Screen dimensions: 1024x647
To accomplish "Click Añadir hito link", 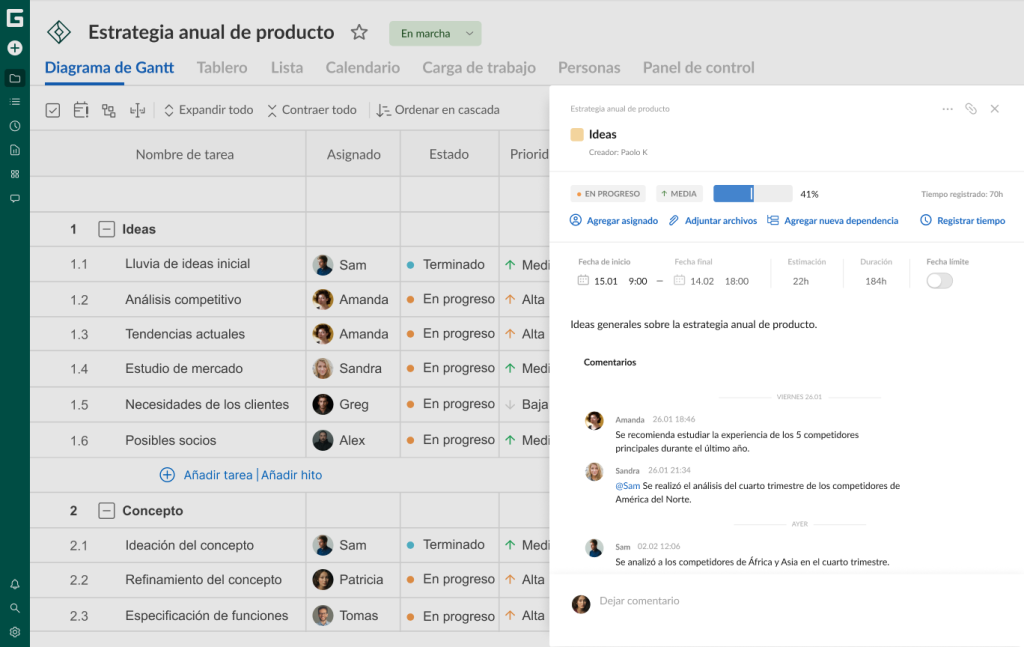I will tap(291, 475).
